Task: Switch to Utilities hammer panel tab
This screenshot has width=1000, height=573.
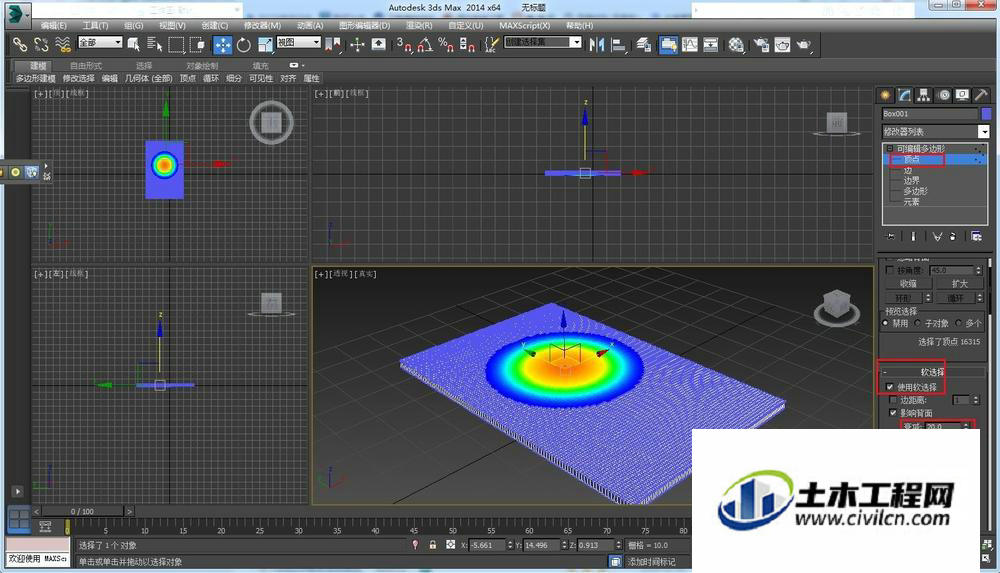Action: (x=982, y=95)
